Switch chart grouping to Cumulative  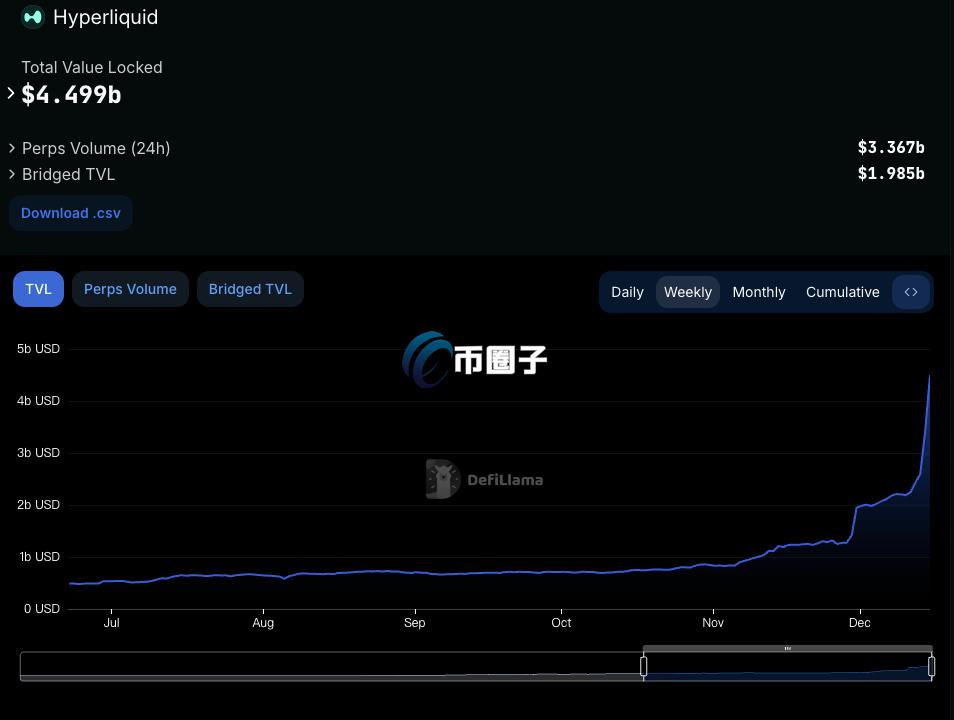click(x=843, y=292)
